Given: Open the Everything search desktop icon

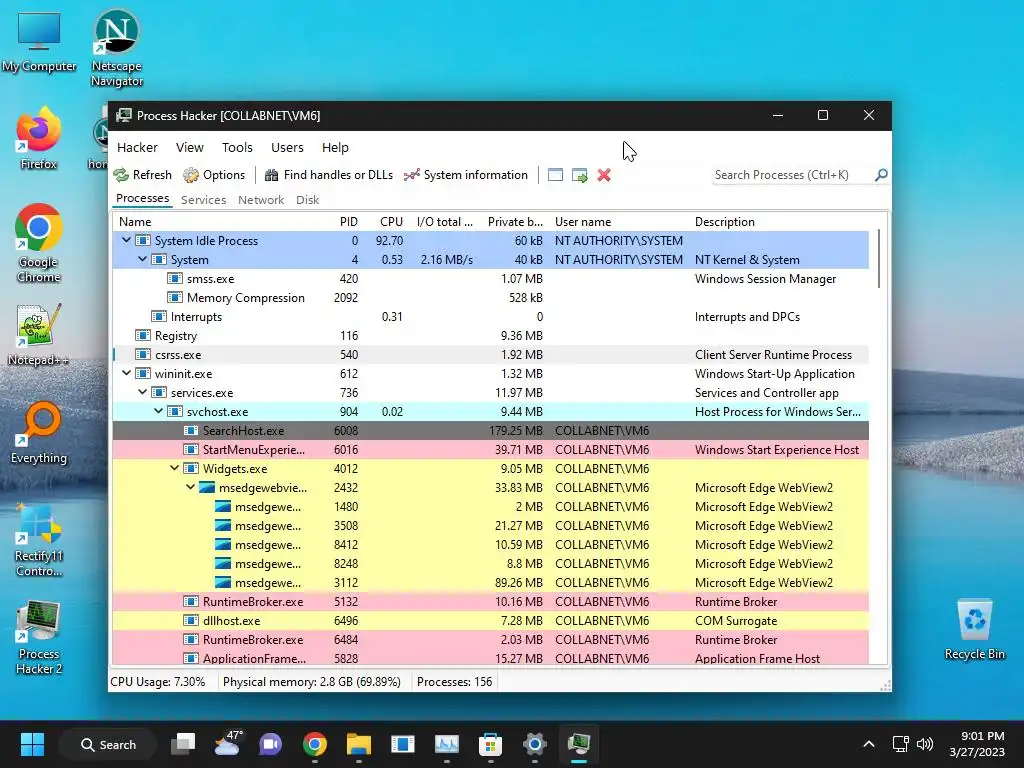Looking at the screenshot, I should (39, 432).
